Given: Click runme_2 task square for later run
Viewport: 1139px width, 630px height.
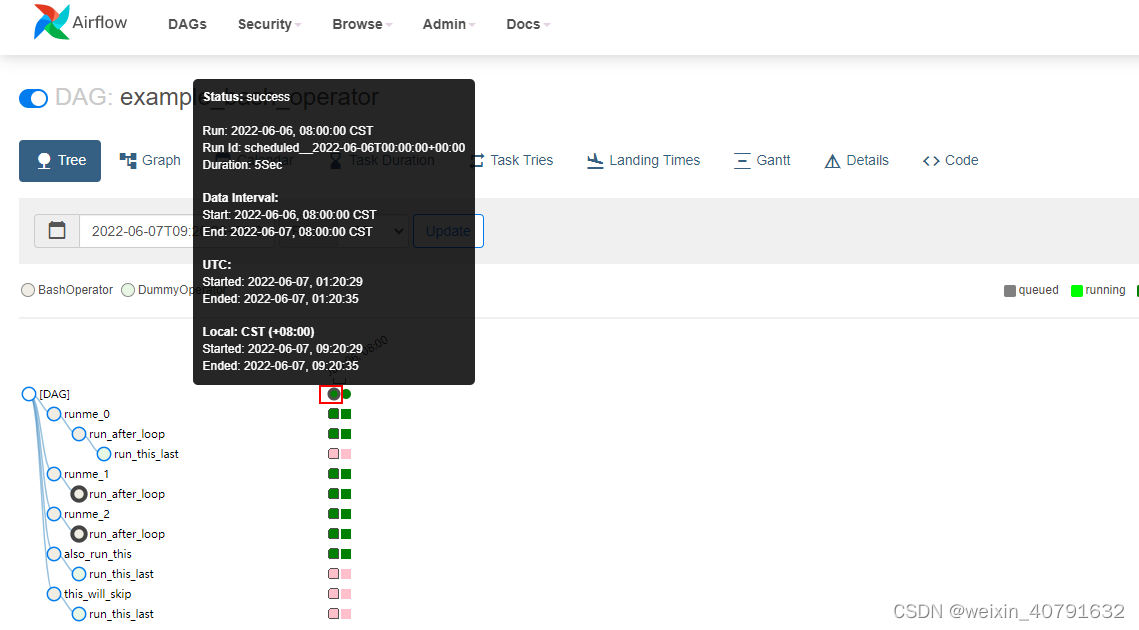Looking at the screenshot, I should (346, 514).
